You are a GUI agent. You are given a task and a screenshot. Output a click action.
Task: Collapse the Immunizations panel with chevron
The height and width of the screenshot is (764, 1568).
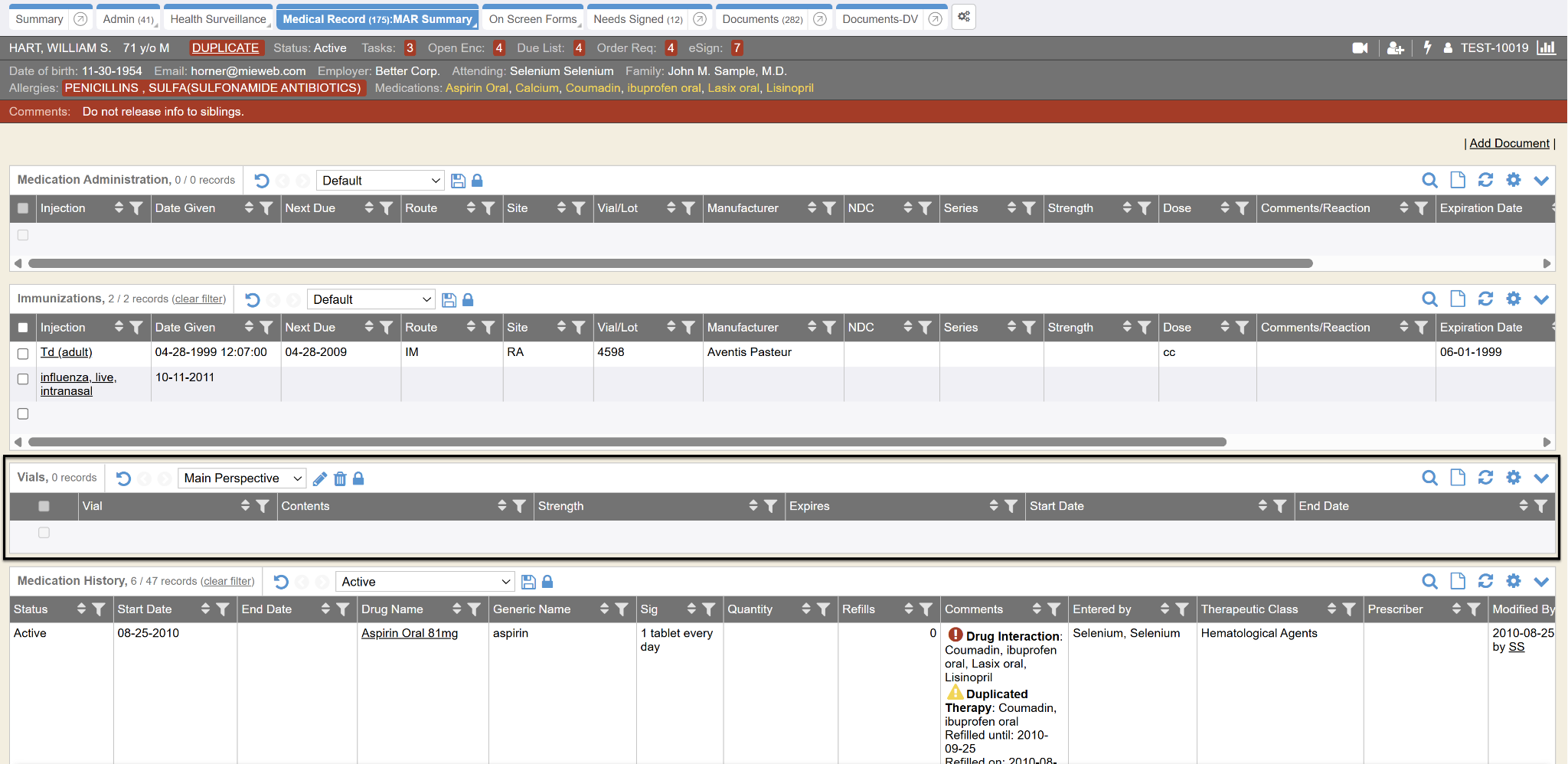[x=1541, y=299]
